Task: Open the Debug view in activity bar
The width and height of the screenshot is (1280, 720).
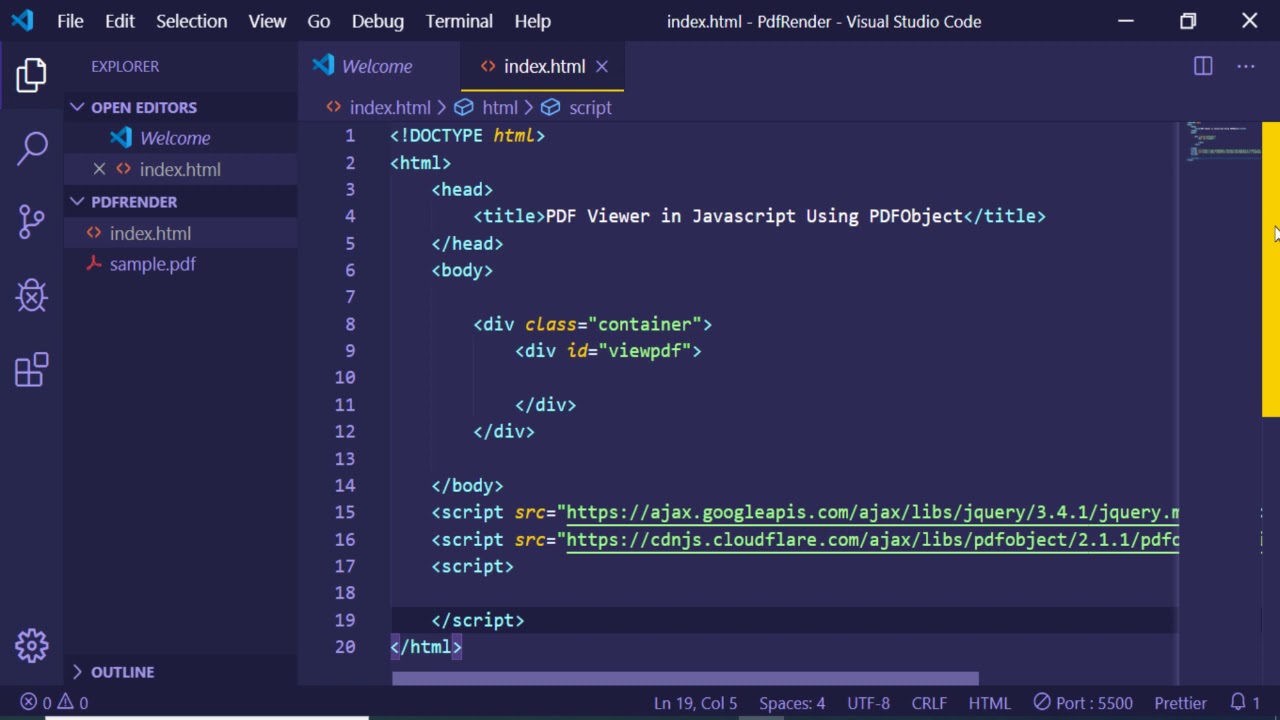Action: coord(32,295)
